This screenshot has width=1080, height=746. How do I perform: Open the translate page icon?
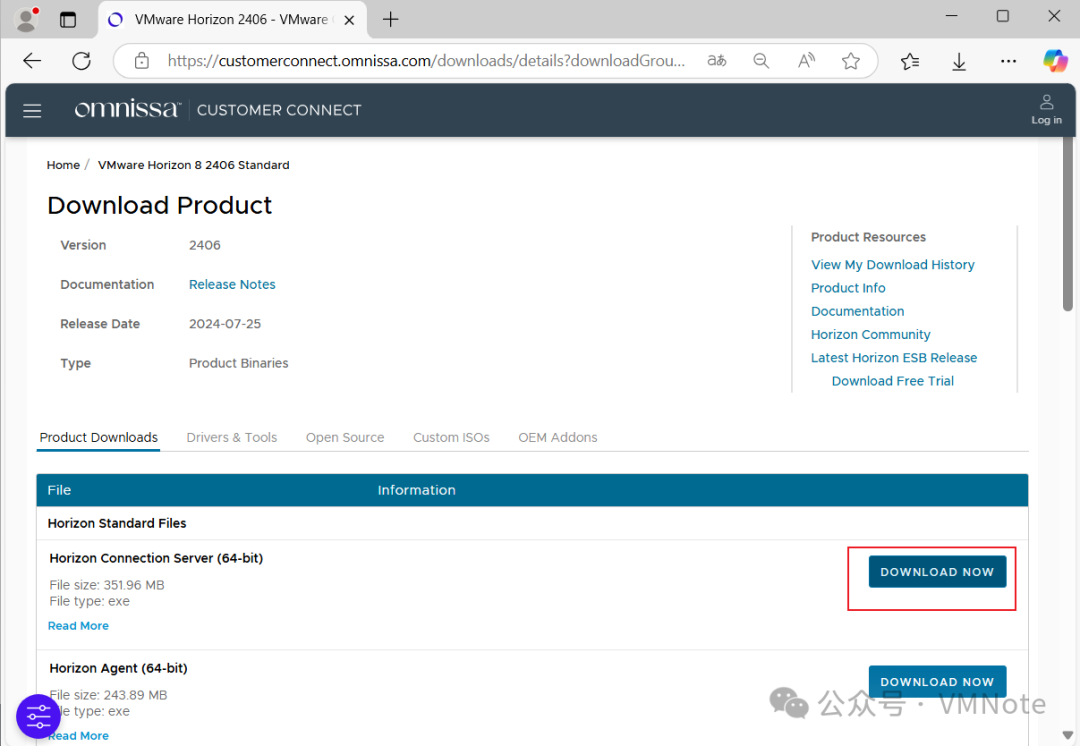pos(717,61)
